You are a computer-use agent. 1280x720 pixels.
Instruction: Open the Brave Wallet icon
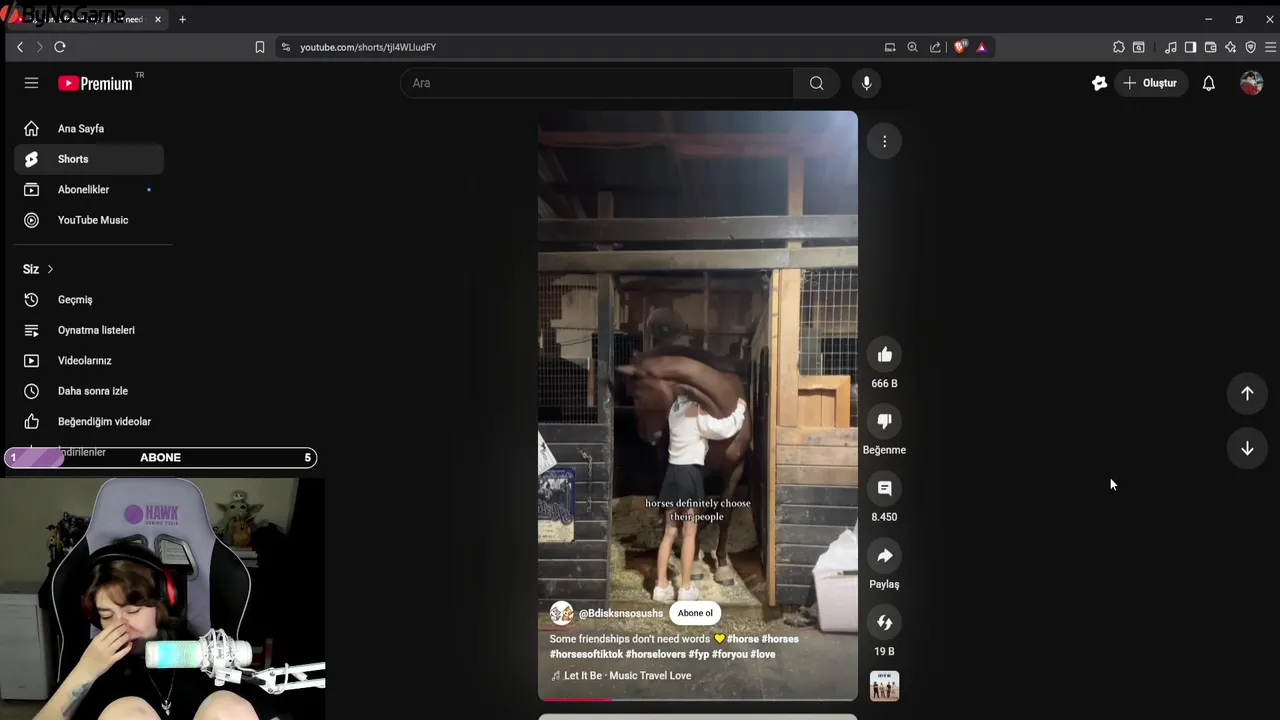pos(1210,47)
